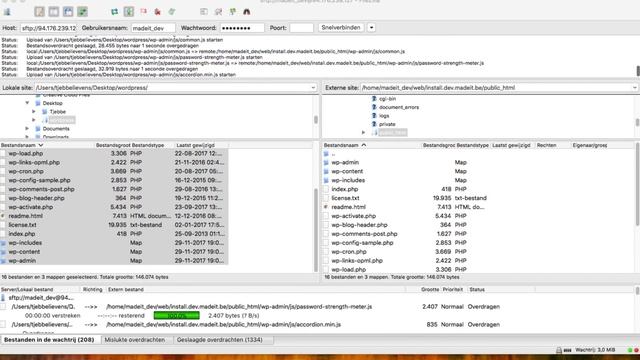
Task: Click the Gebruikersnaam input field
Action: click(153, 28)
